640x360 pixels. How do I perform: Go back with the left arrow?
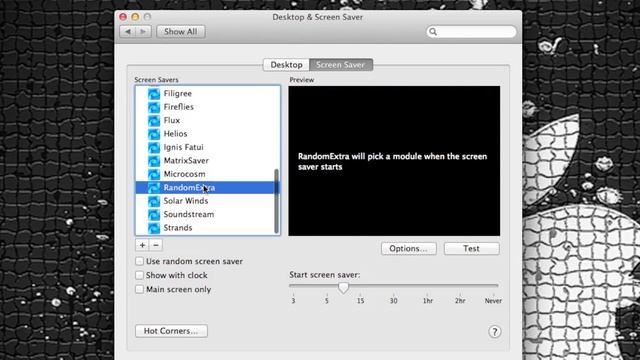[x=128, y=32]
